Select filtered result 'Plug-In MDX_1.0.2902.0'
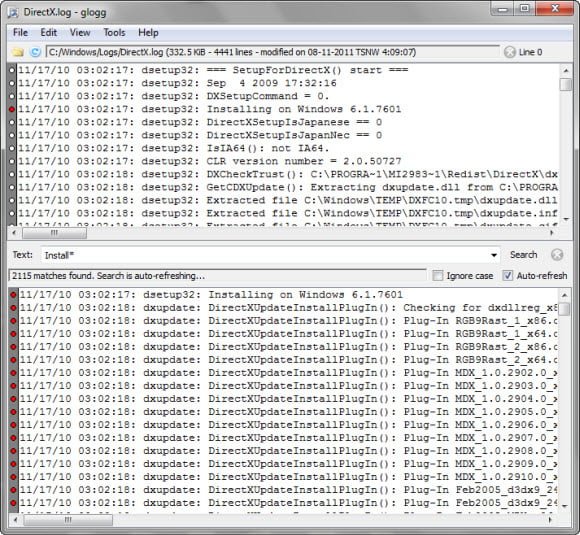 point(288,373)
